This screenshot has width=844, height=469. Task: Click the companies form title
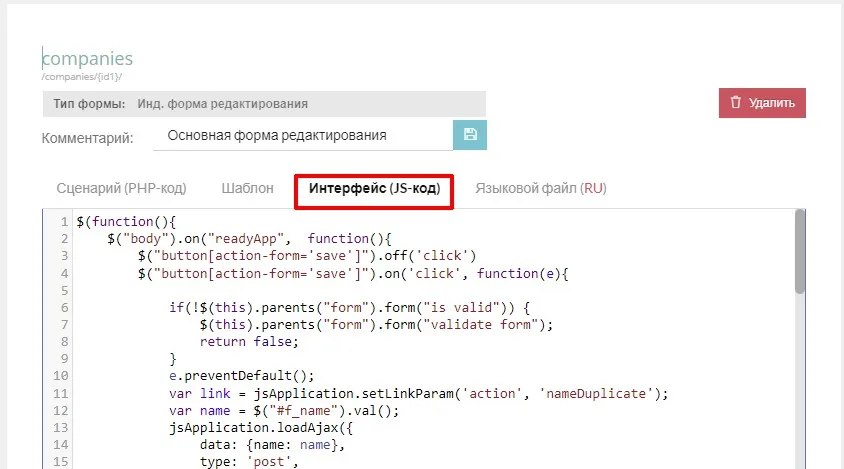click(x=87, y=60)
